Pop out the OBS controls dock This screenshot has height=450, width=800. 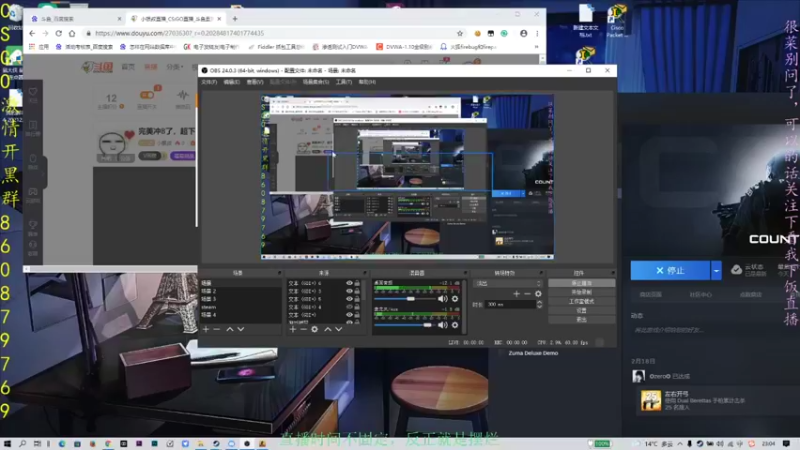coord(612,273)
